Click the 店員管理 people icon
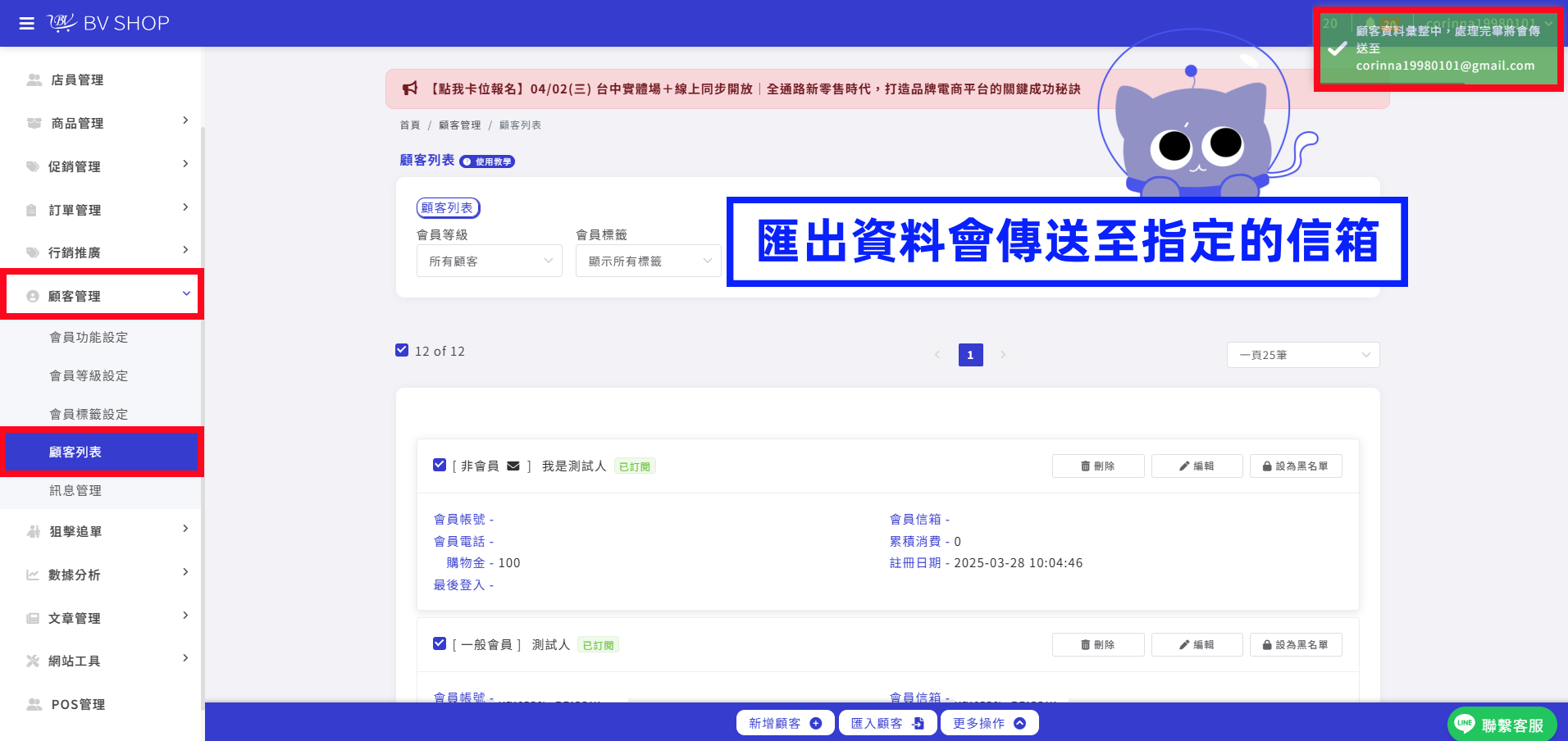1568x741 pixels. [34, 80]
